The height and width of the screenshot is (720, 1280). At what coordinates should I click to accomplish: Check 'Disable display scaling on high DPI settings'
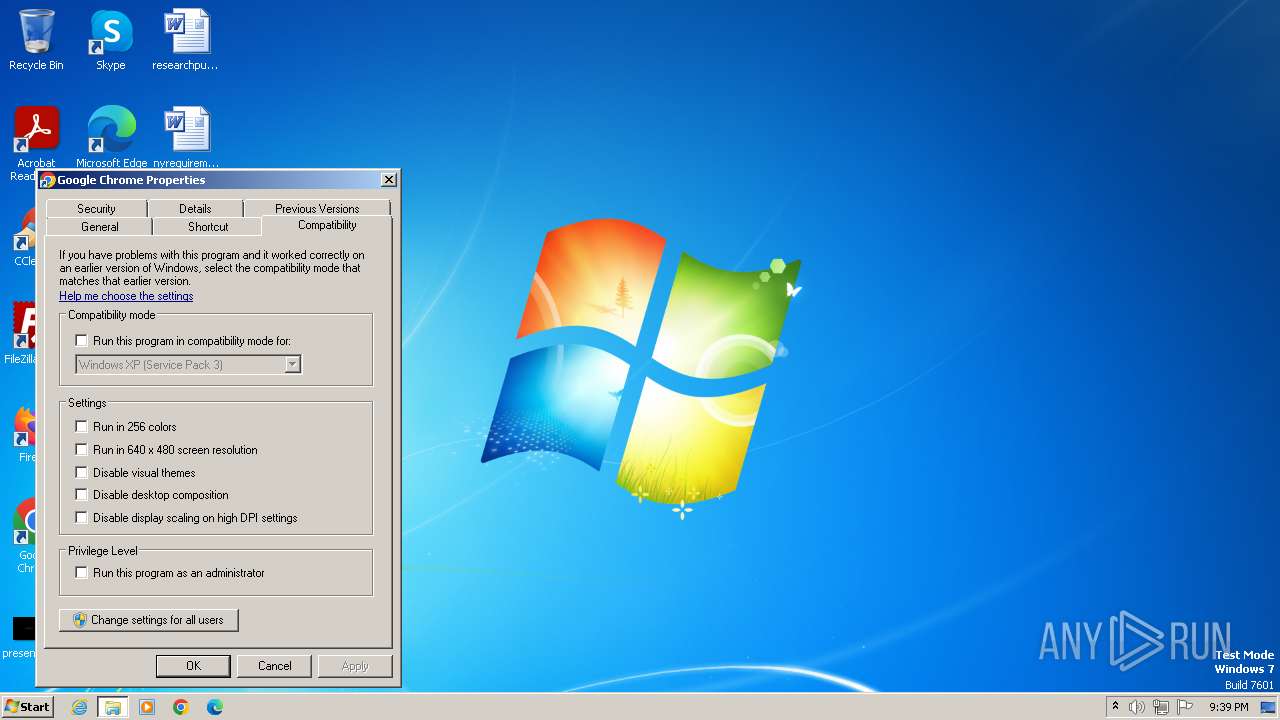[82, 518]
